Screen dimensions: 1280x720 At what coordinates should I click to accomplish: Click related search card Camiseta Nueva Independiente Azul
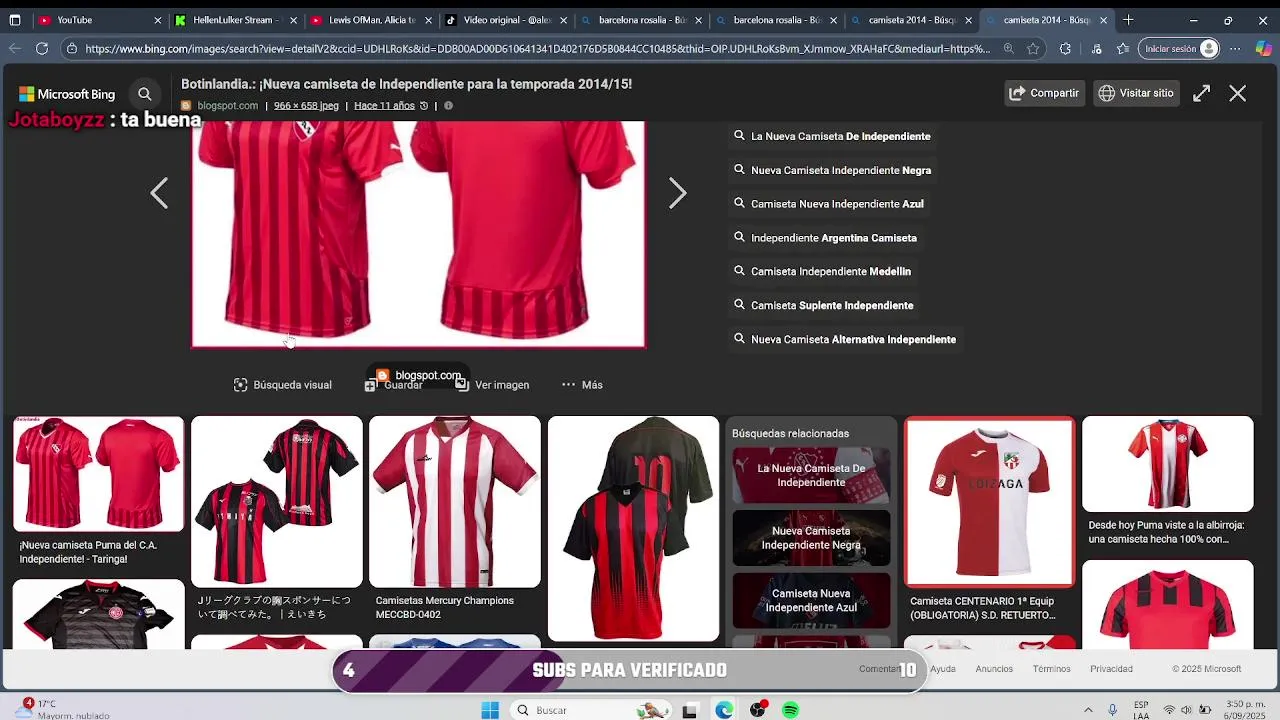[x=811, y=600]
